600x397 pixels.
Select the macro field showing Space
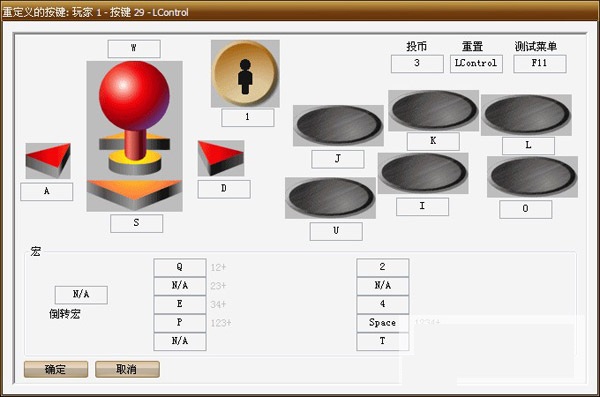click(383, 323)
